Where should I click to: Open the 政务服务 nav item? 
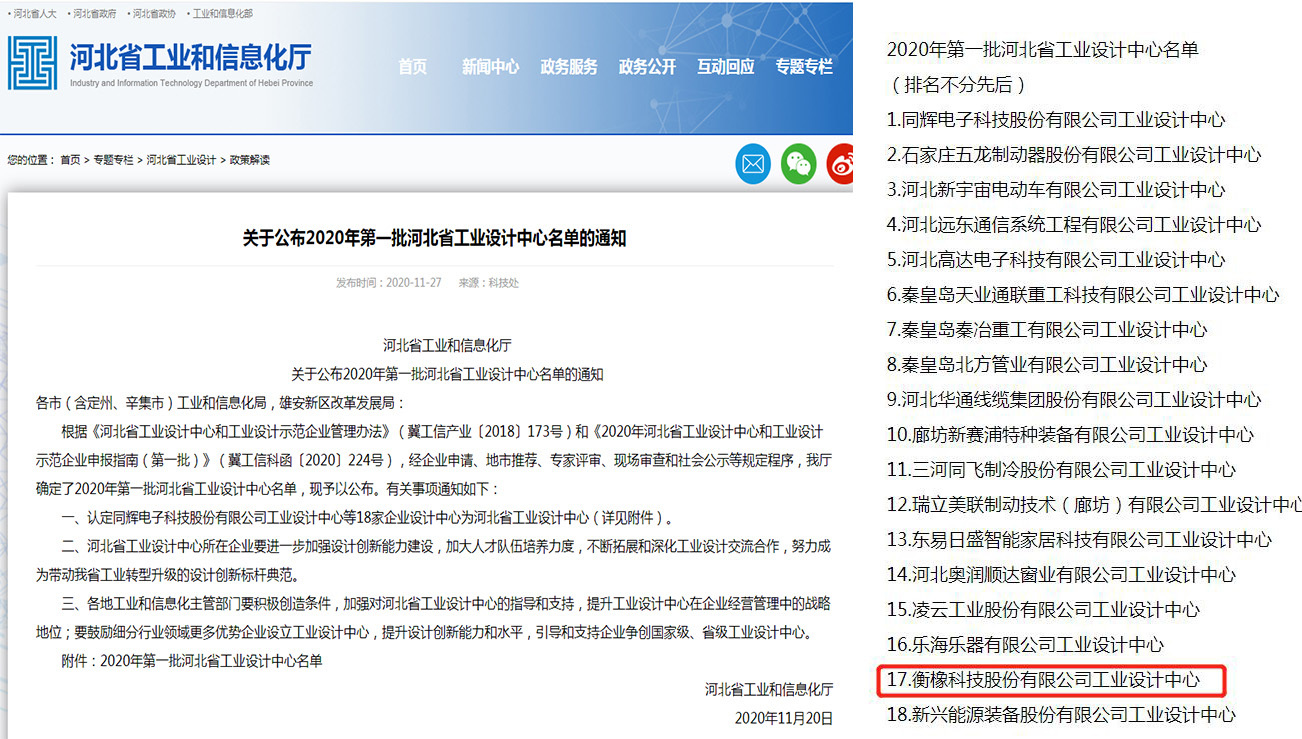pos(569,67)
